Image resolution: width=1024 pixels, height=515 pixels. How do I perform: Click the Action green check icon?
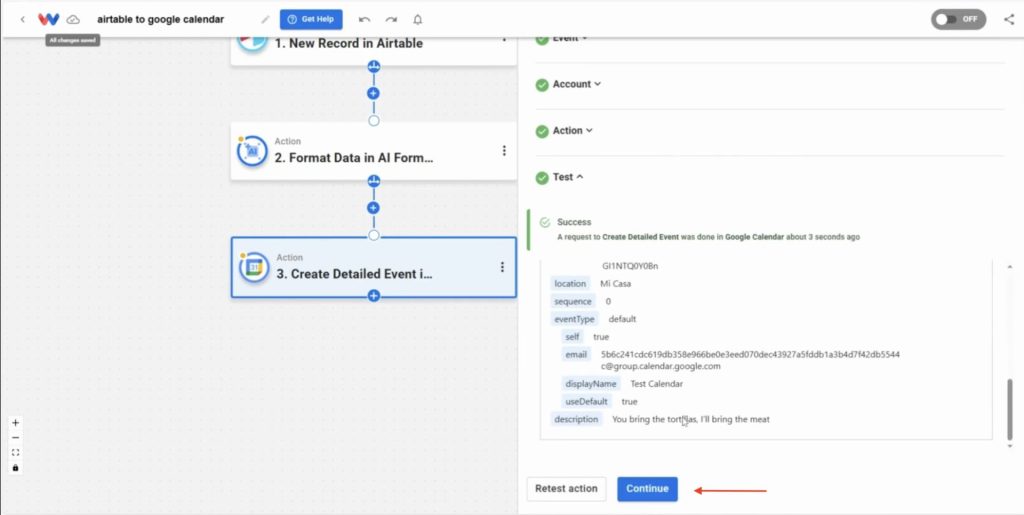[542, 131]
